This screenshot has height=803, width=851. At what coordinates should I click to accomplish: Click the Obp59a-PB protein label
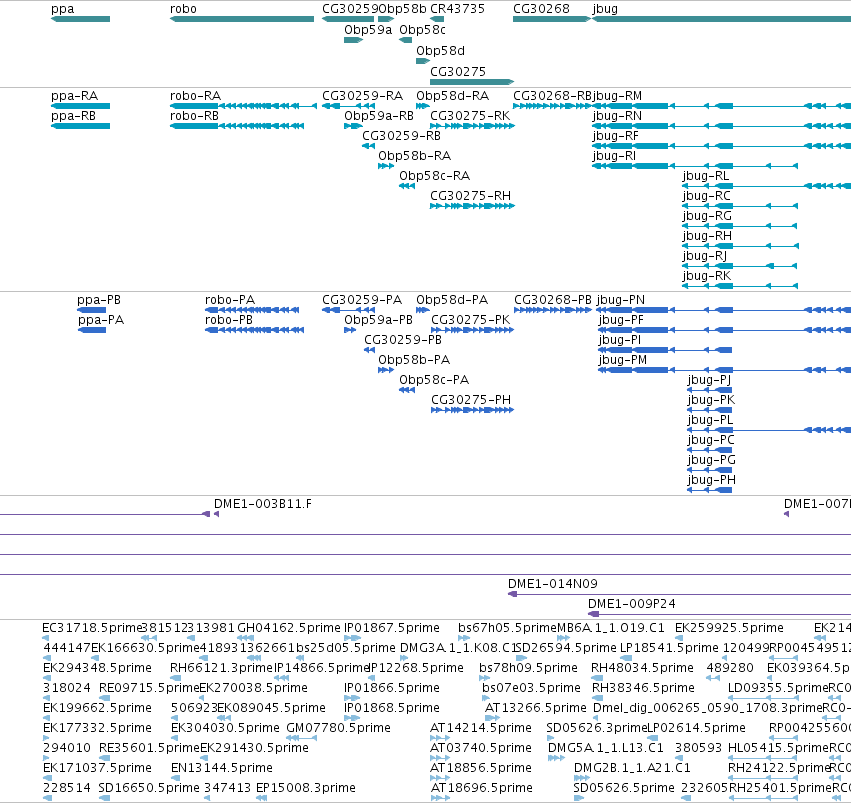point(378,320)
